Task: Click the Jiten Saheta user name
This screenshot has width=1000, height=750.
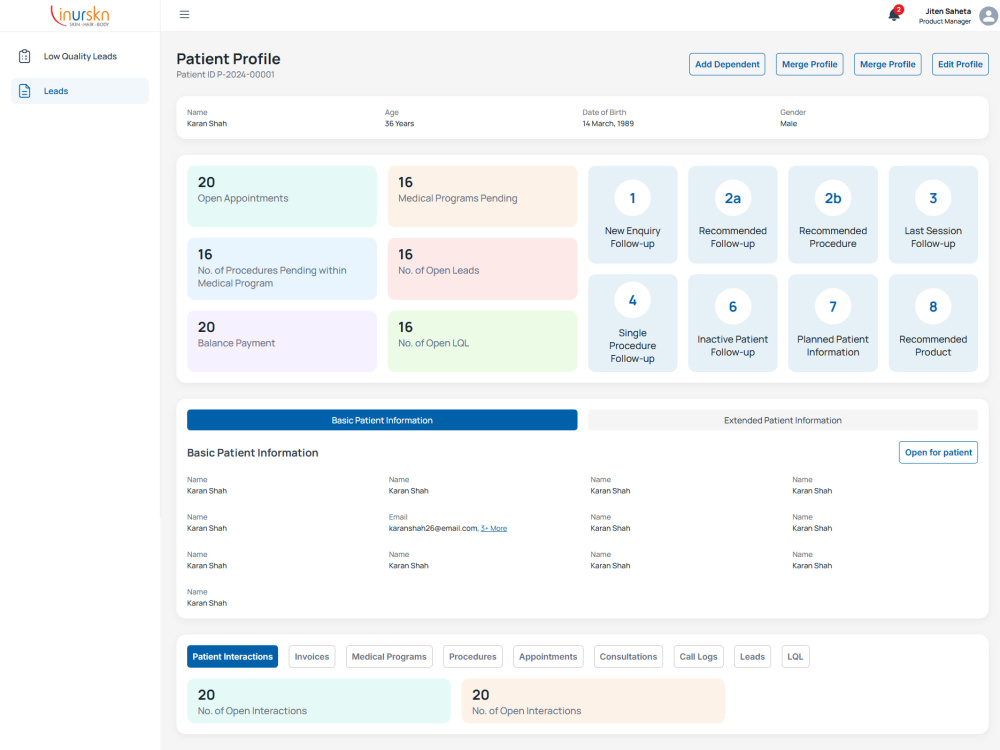Action: pyautogui.click(x=948, y=11)
